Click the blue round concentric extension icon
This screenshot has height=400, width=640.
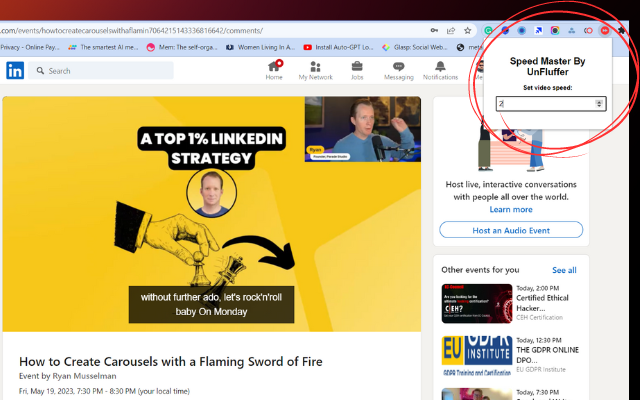(522, 31)
